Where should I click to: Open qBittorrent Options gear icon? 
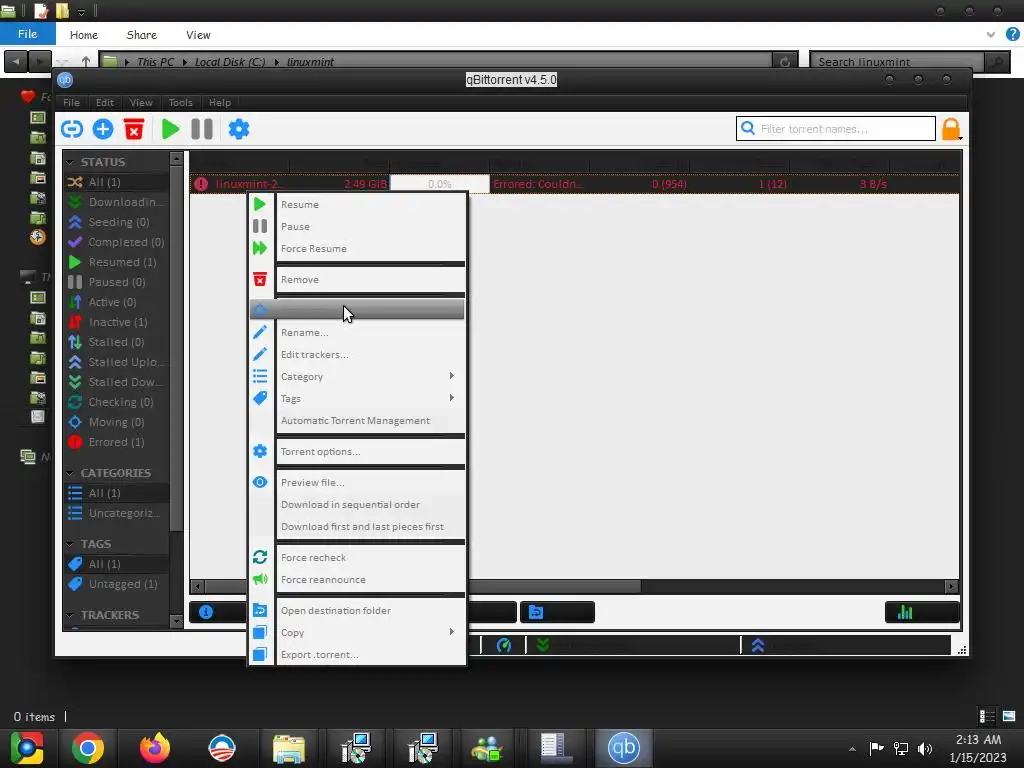pos(238,129)
